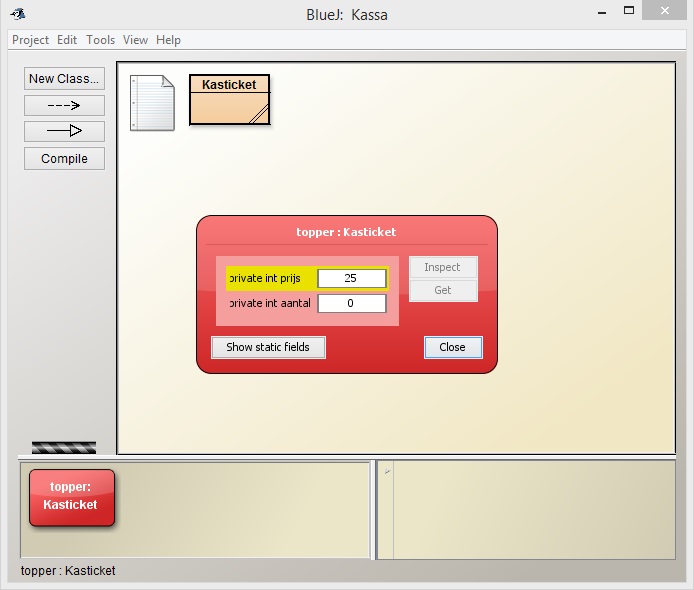Open the Tools menu
This screenshot has width=694, height=590.
(x=100, y=40)
